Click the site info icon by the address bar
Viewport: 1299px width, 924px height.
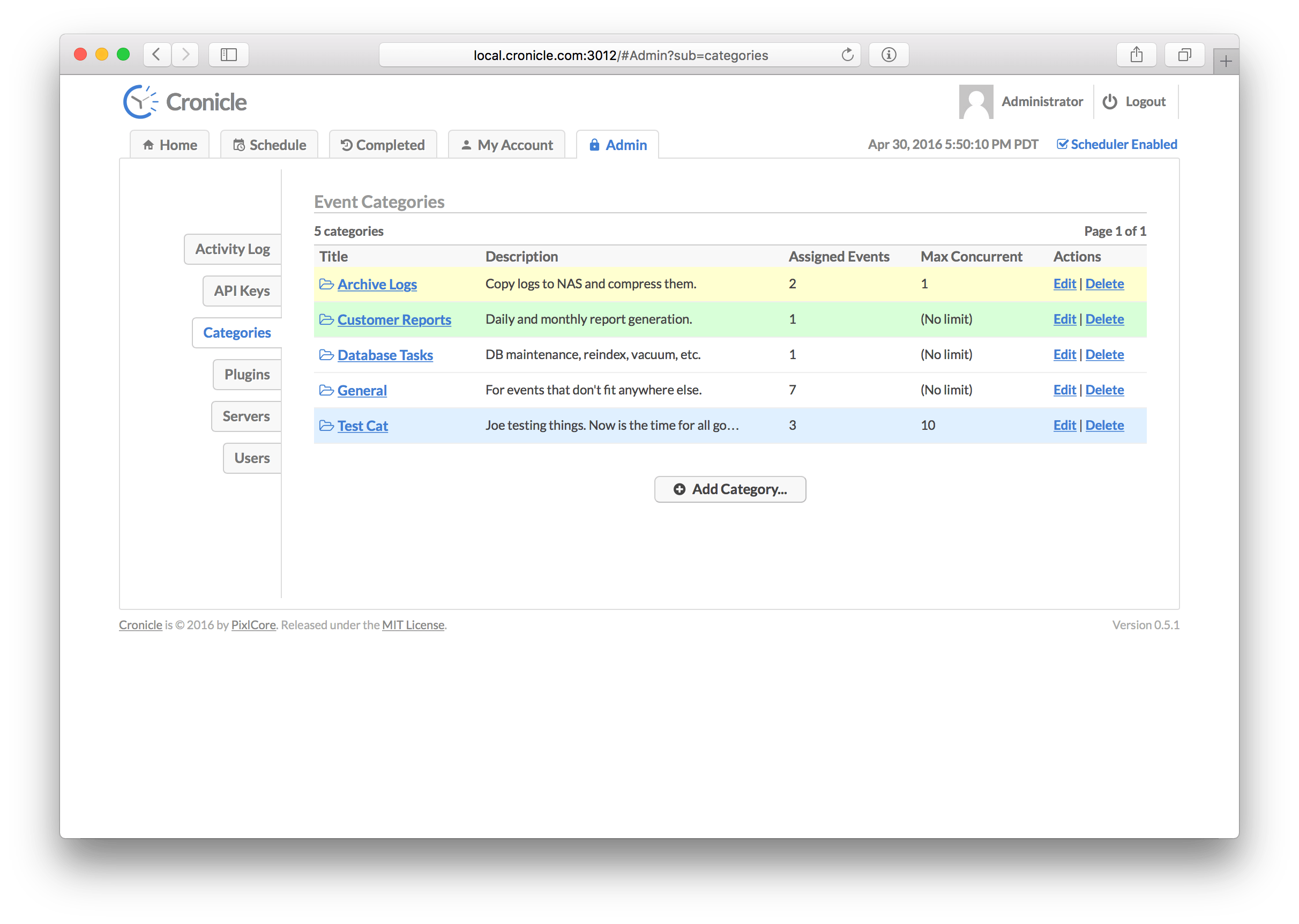click(889, 55)
